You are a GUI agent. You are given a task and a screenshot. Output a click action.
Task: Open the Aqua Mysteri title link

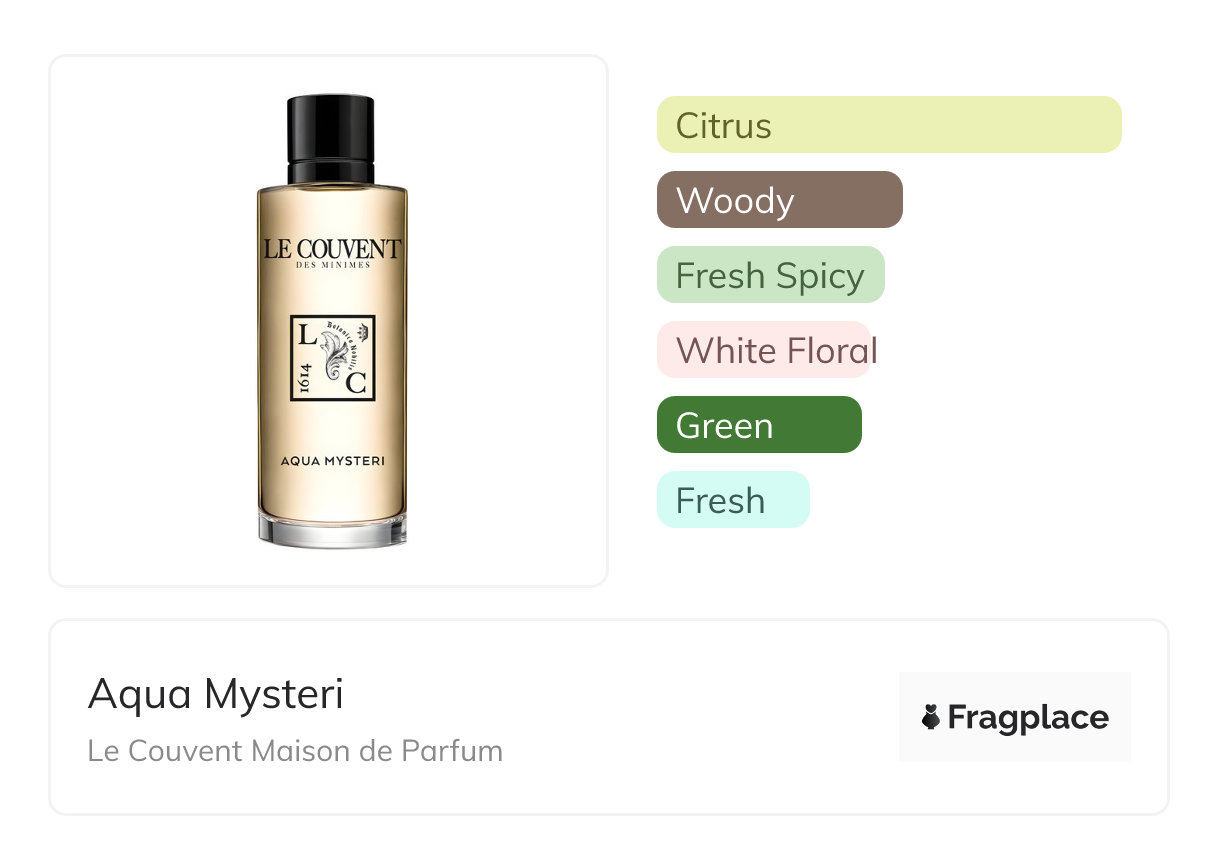click(216, 694)
